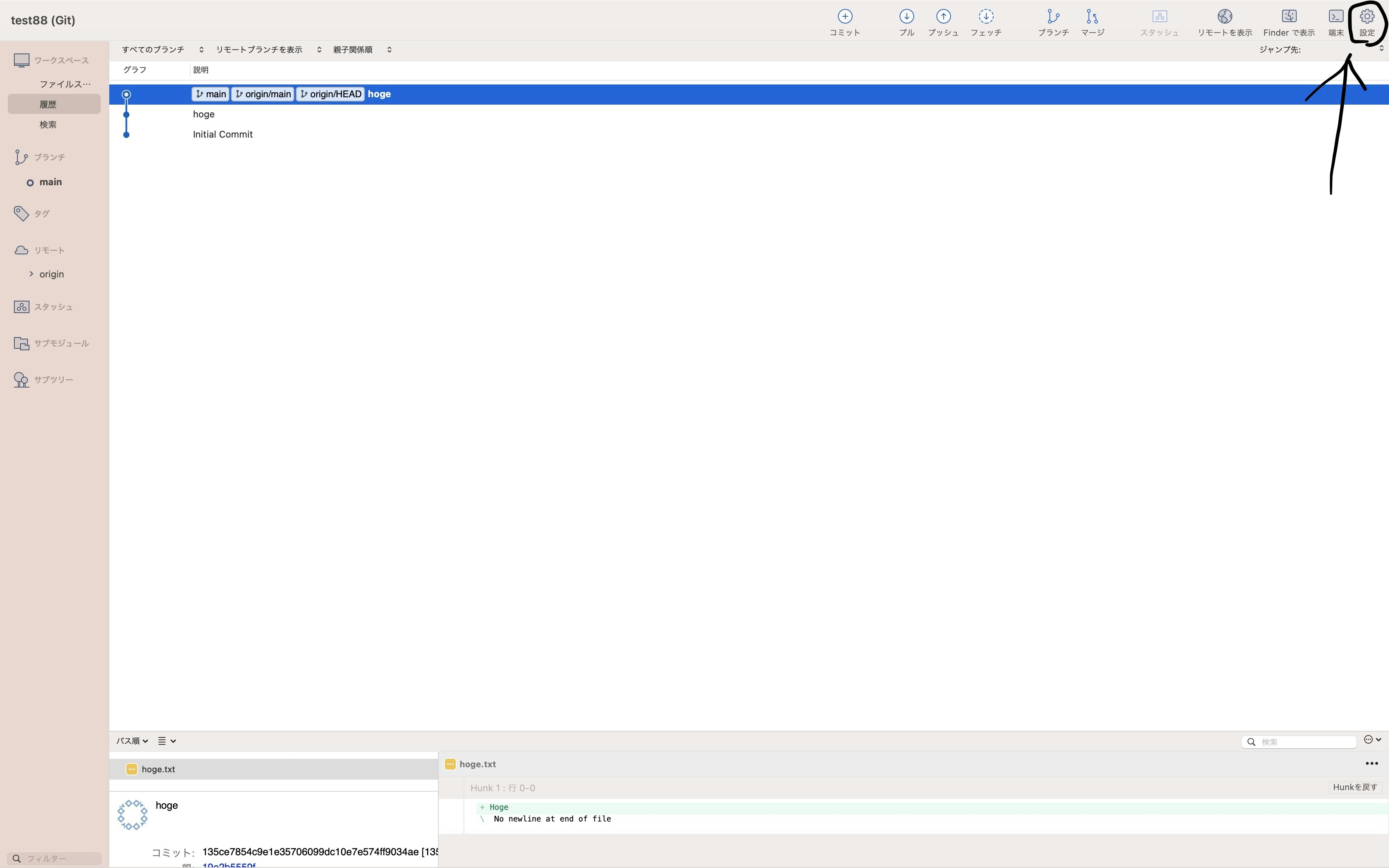Select 'ファイルステータス' in the workspace sidebar

[x=65, y=84]
